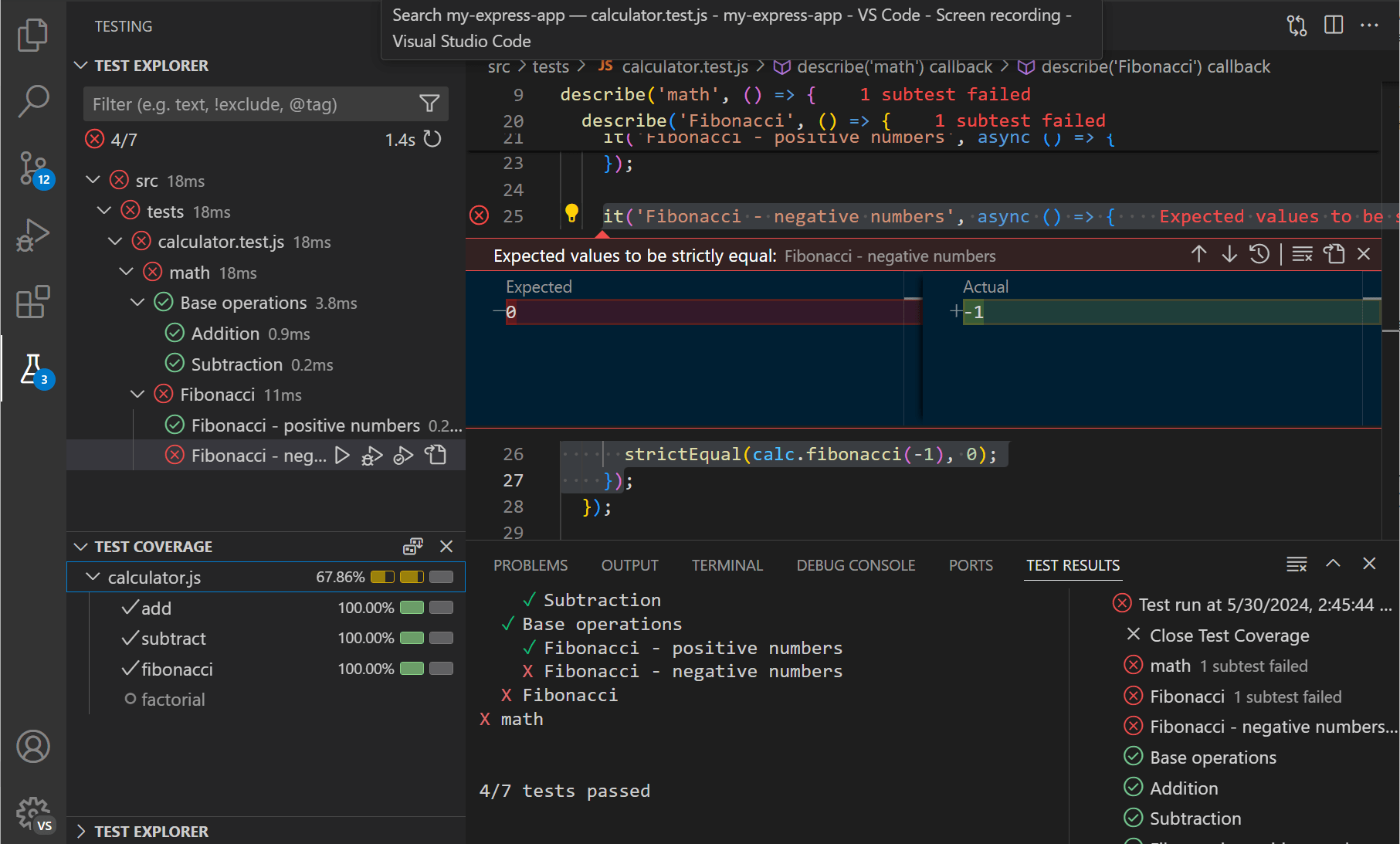Go to test file for Fibonacci negative

tap(436, 455)
